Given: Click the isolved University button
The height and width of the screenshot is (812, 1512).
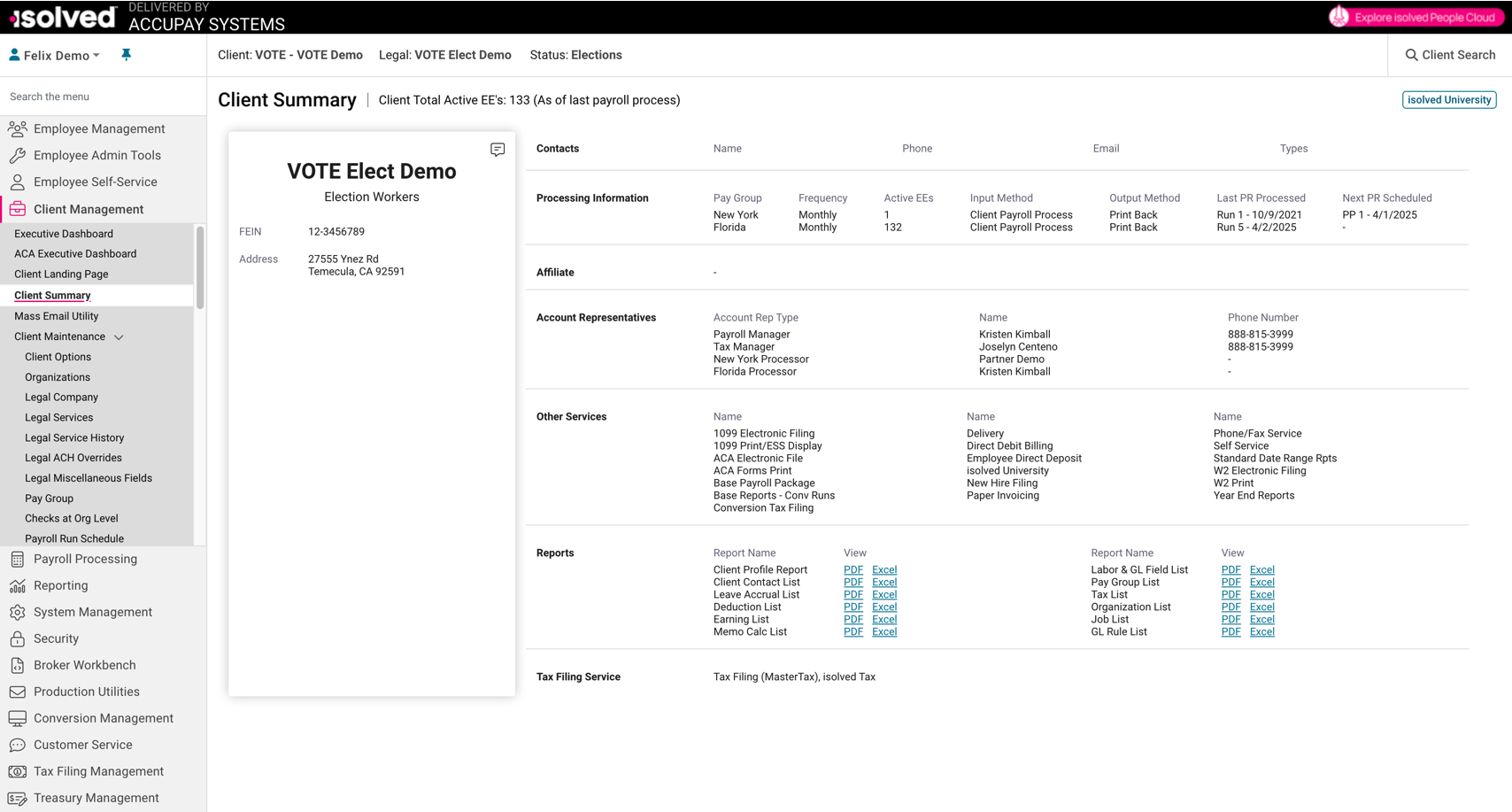Looking at the screenshot, I should pos(1449,100).
